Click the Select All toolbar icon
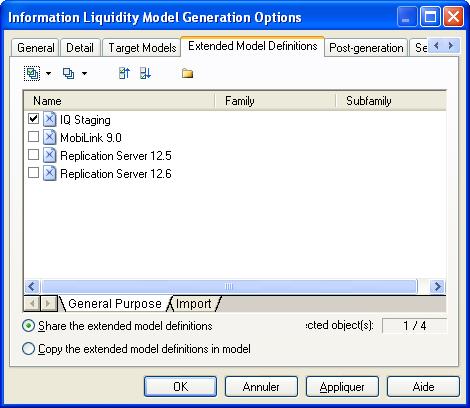The width and height of the screenshot is (470, 408). click(32, 73)
